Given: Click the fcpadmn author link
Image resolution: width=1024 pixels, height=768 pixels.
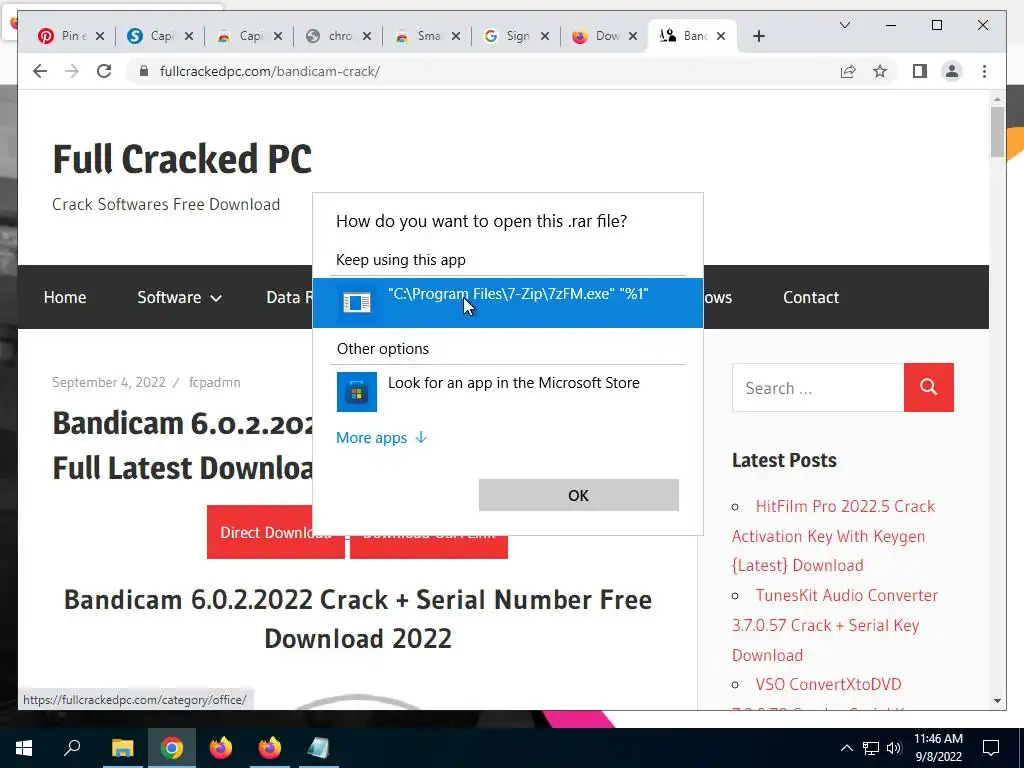Looking at the screenshot, I should click(215, 382).
